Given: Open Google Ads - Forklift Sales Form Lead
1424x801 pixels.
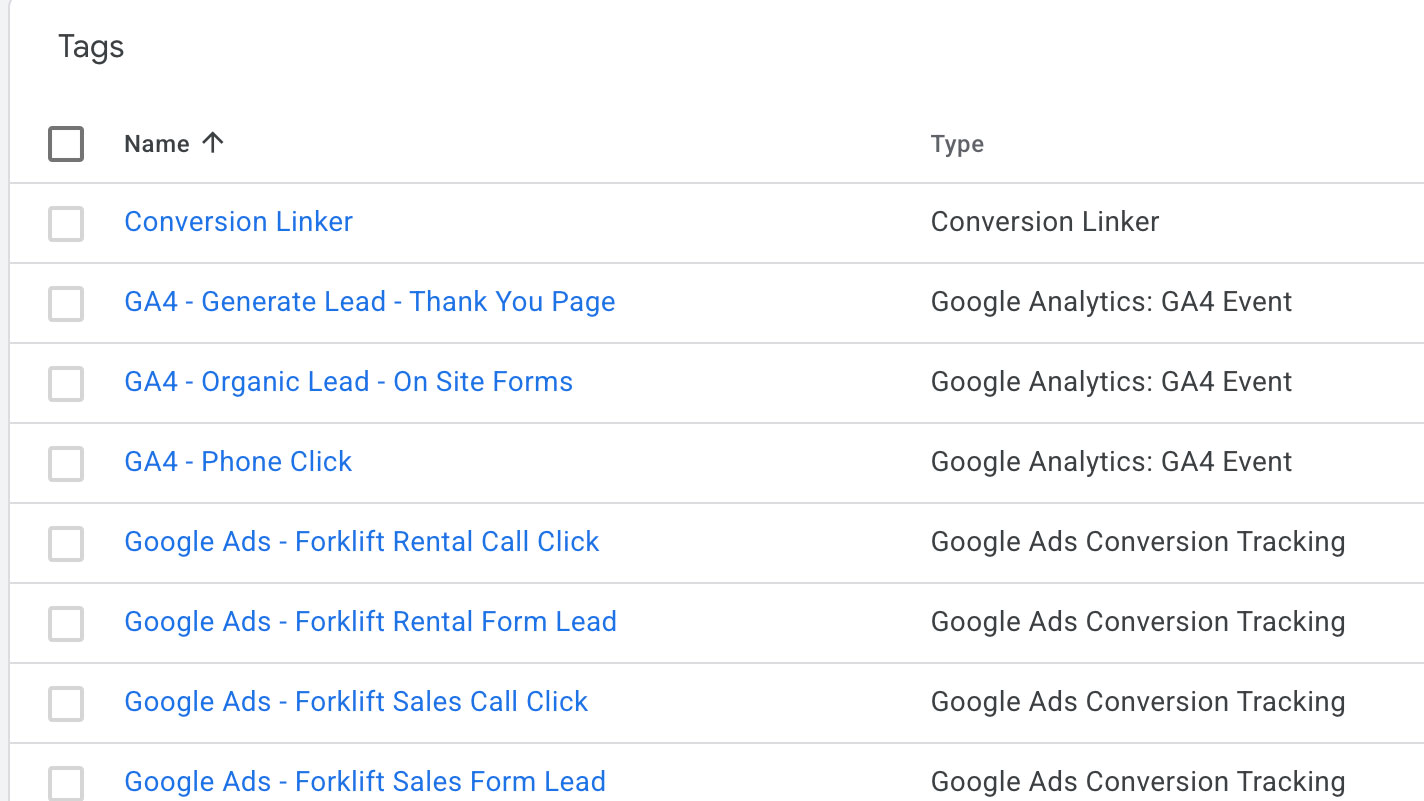Looking at the screenshot, I should pyautogui.click(x=365, y=781).
